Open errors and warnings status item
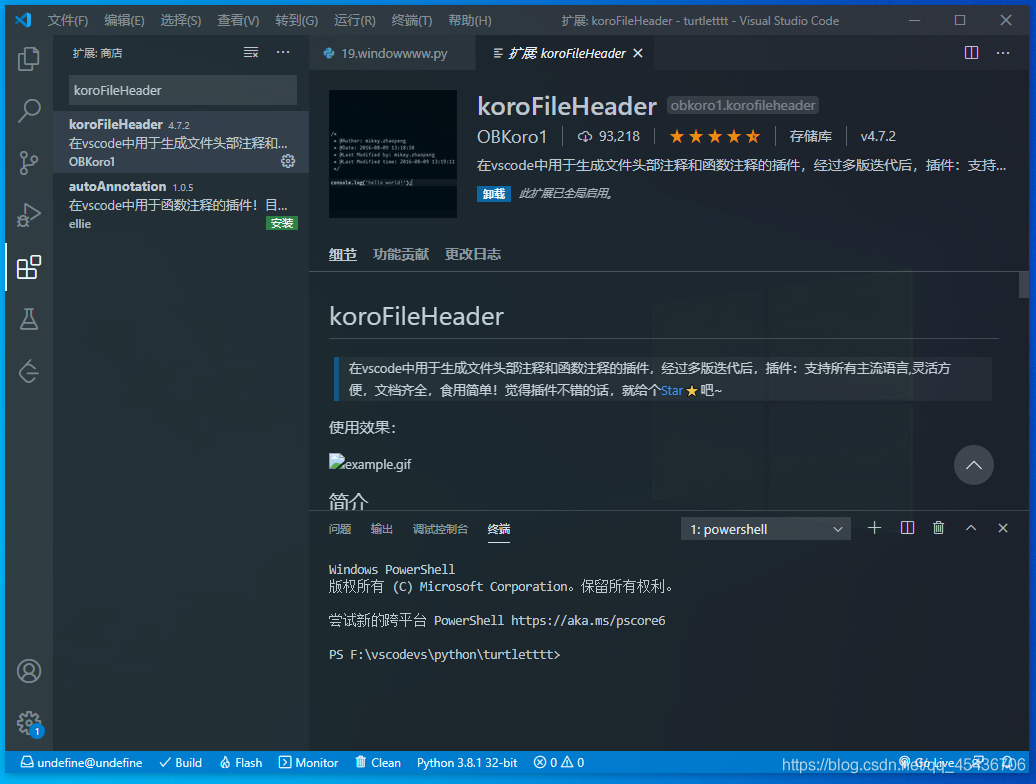The image size is (1036, 784). tap(559, 762)
